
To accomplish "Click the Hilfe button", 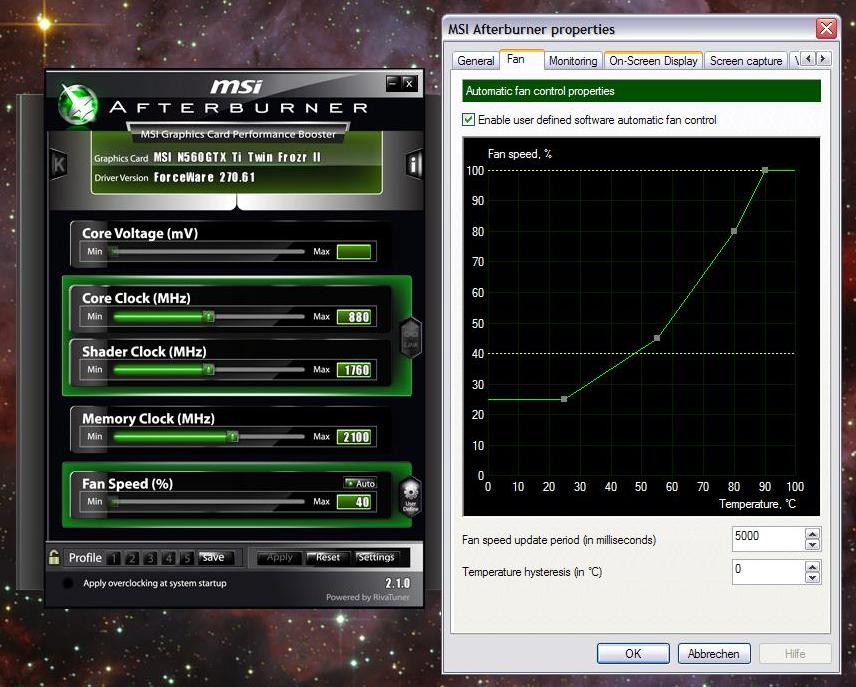I will pyautogui.click(x=795, y=654).
